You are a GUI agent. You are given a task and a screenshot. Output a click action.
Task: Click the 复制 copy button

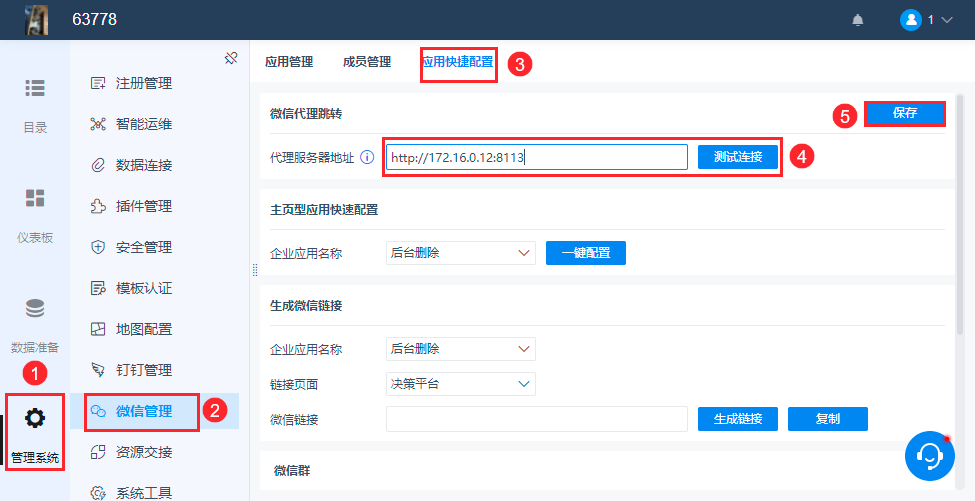[x=828, y=419]
